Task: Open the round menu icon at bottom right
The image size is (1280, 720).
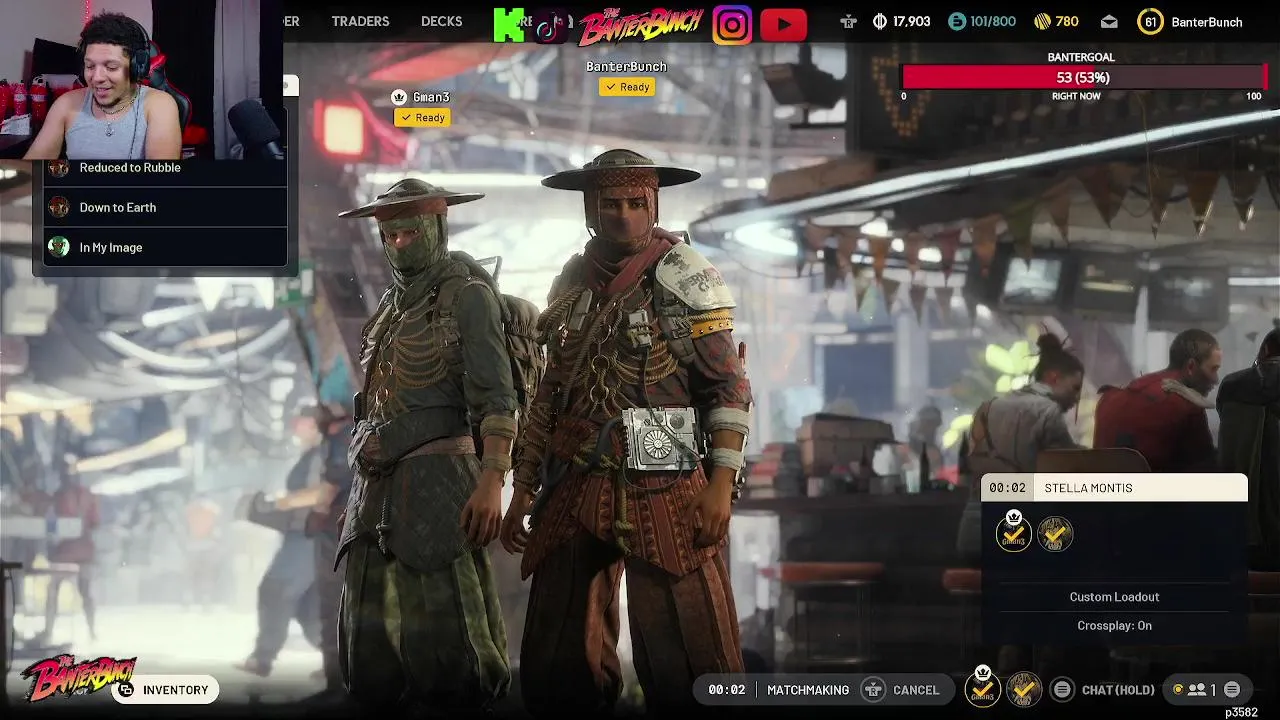Action: click(x=1232, y=690)
